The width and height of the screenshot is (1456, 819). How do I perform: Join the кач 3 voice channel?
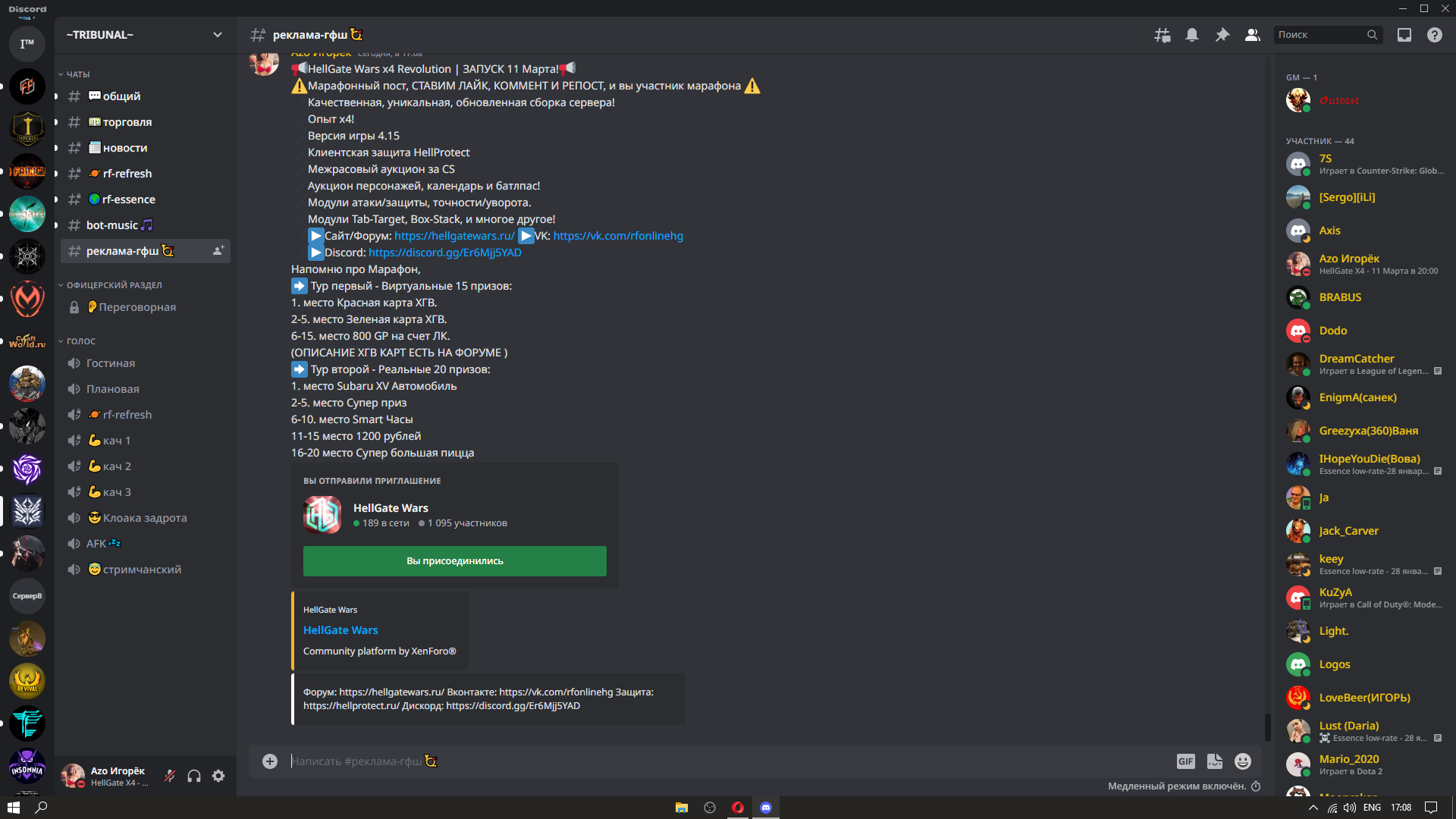pos(145,492)
